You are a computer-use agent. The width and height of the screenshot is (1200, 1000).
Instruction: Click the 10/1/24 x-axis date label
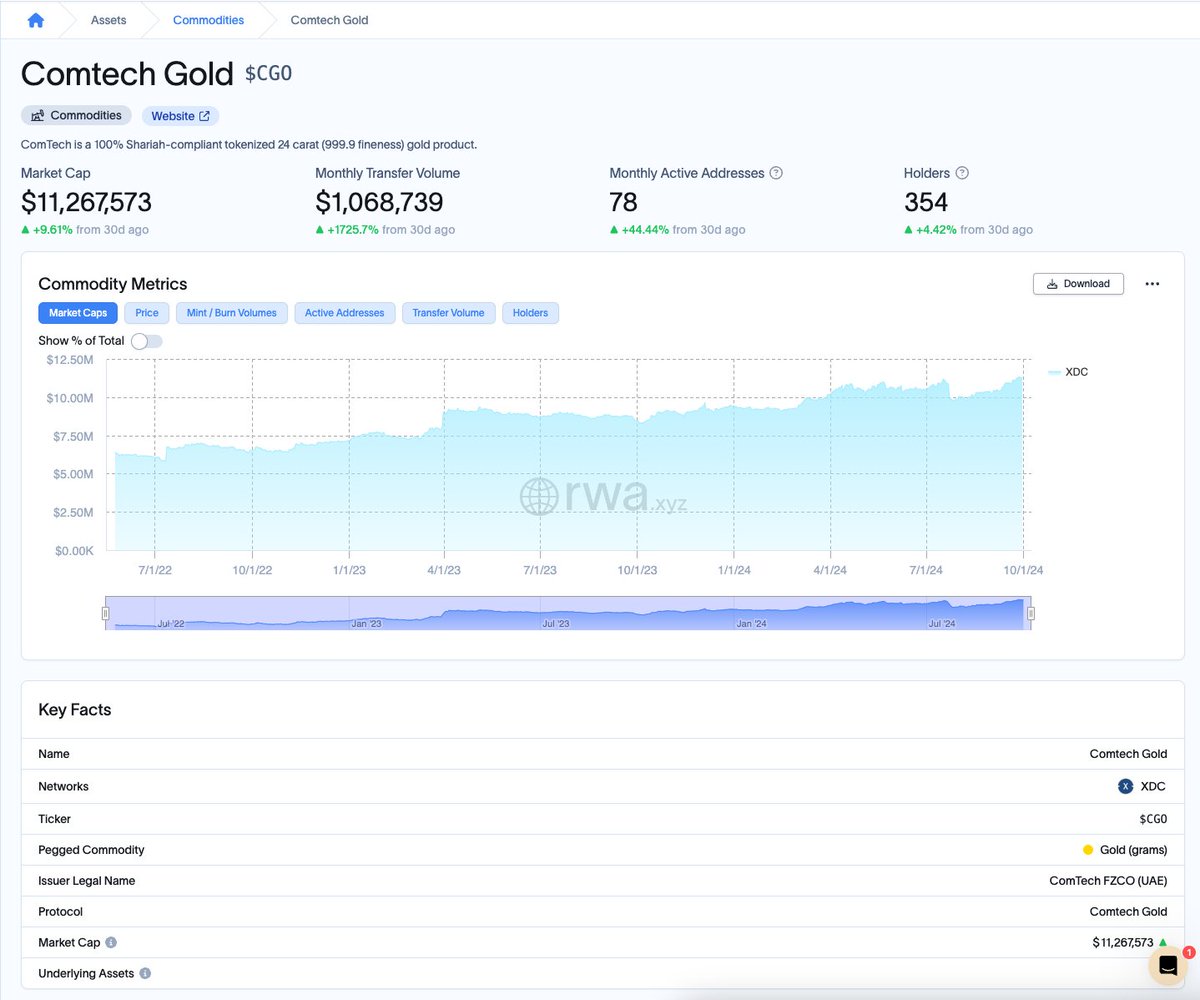click(1022, 570)
